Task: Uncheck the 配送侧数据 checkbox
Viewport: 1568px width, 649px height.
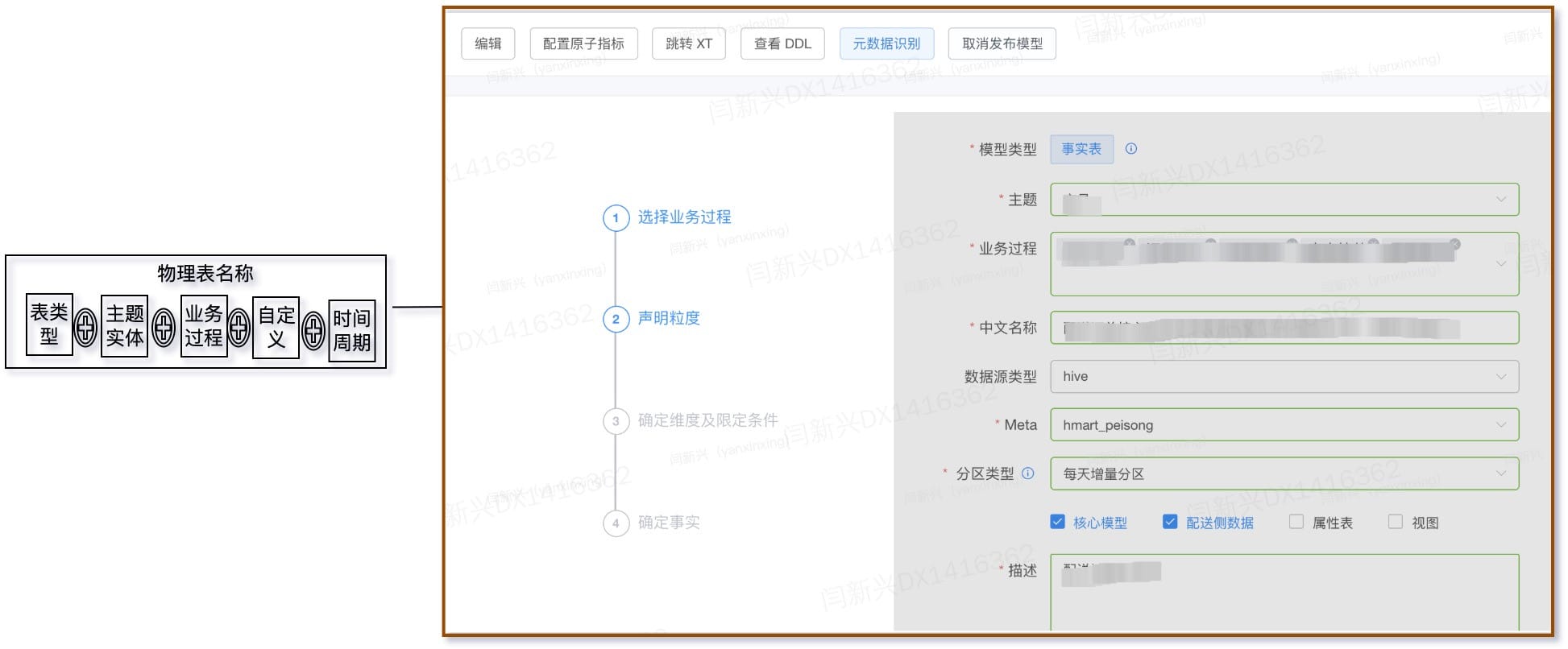Action: tap(1170, 522)
